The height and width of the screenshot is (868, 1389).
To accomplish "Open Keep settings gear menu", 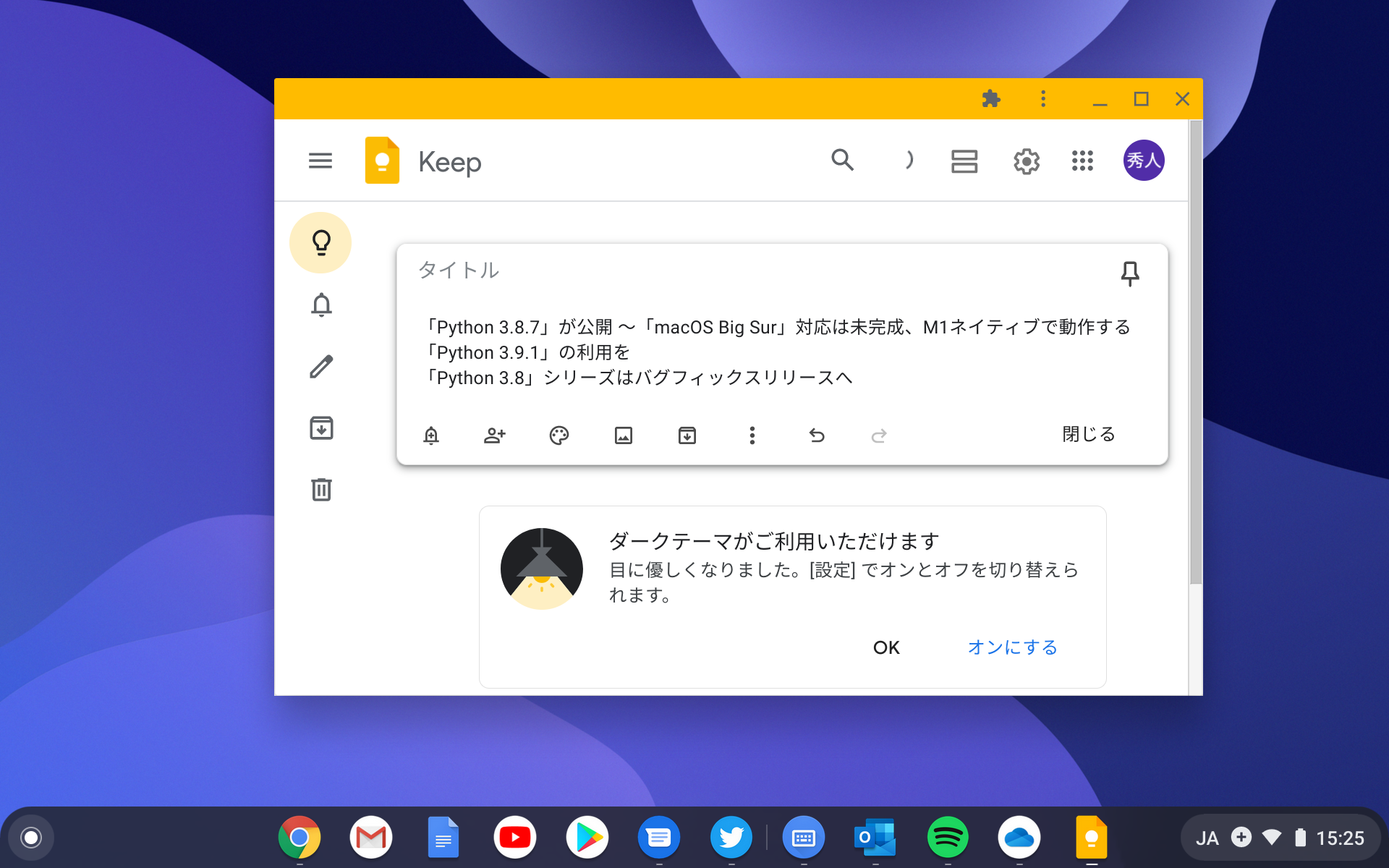I will tap(1027, 161).
